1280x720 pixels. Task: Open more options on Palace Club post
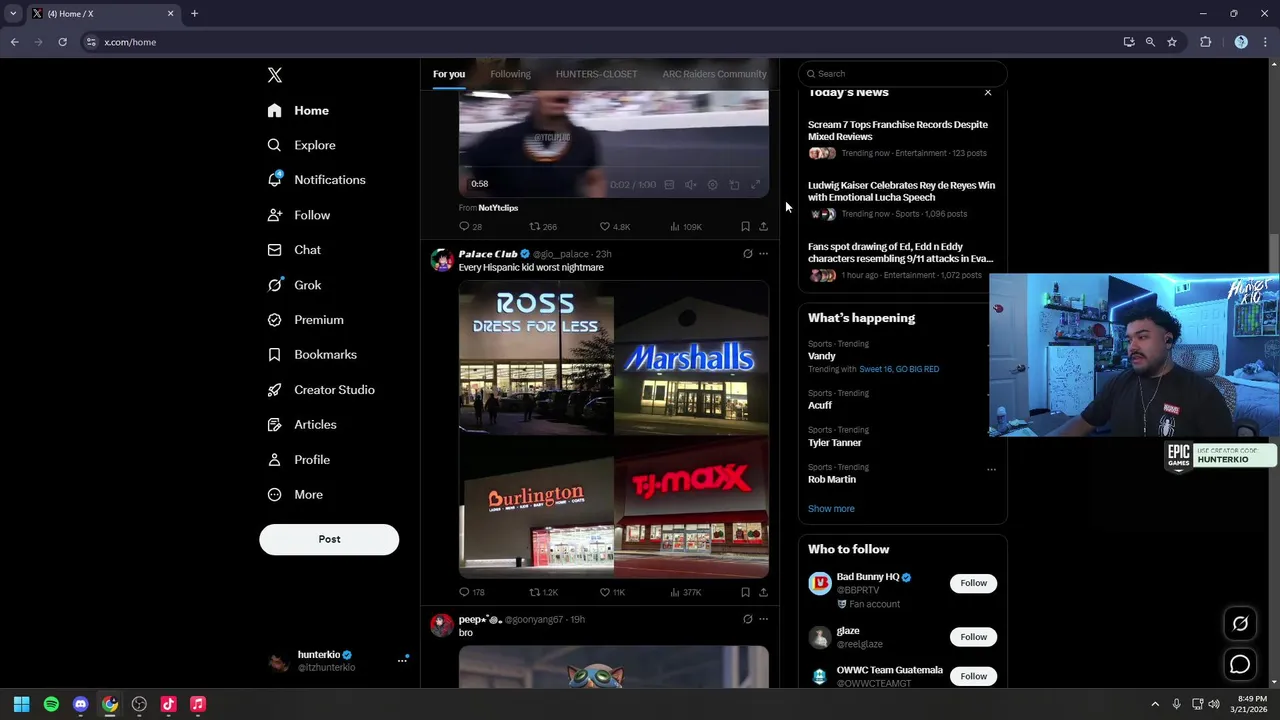pos(763,254)
